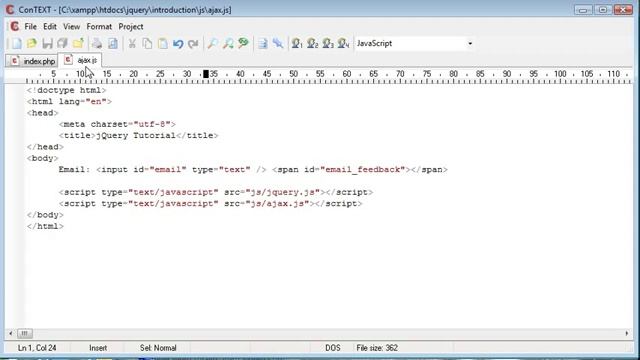The image size is (640, 360).
Task: Click the horizontal scrollbar right arrow
Action: pos(627,333)
